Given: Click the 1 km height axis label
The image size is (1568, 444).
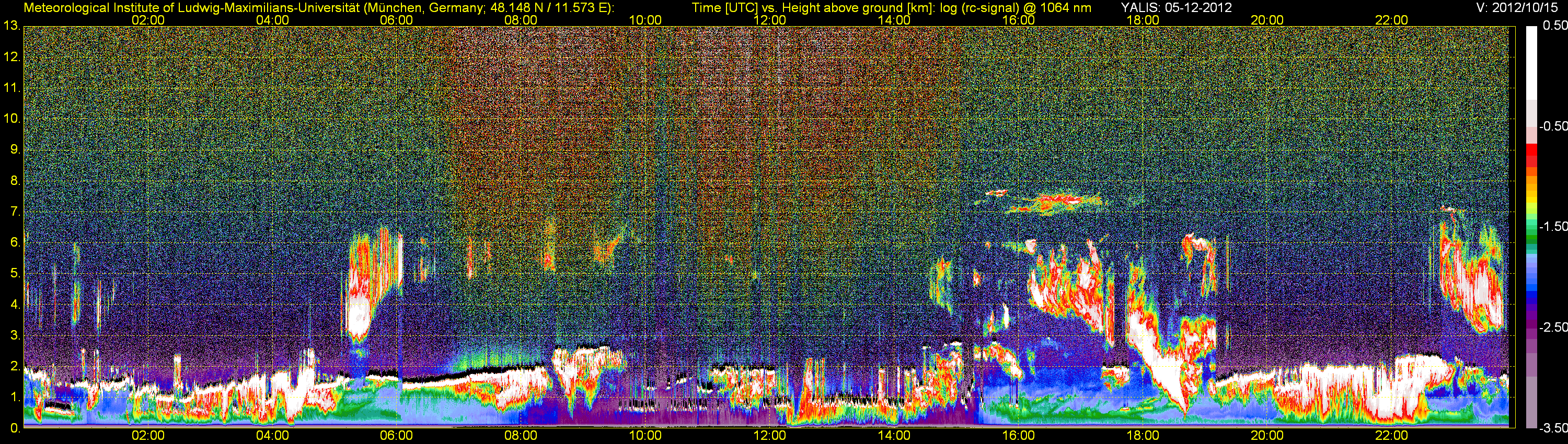Looking at the screenshot, I should (x=15, y=397).
